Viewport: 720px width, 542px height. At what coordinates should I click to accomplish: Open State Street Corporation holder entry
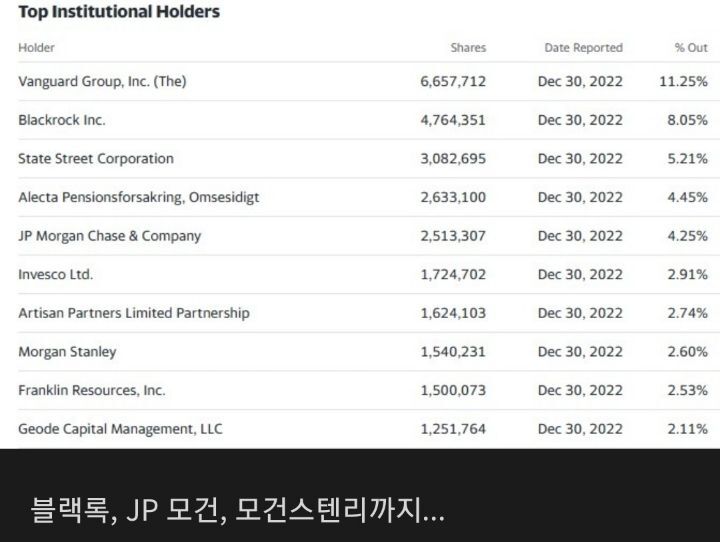[x=96, y=158]
